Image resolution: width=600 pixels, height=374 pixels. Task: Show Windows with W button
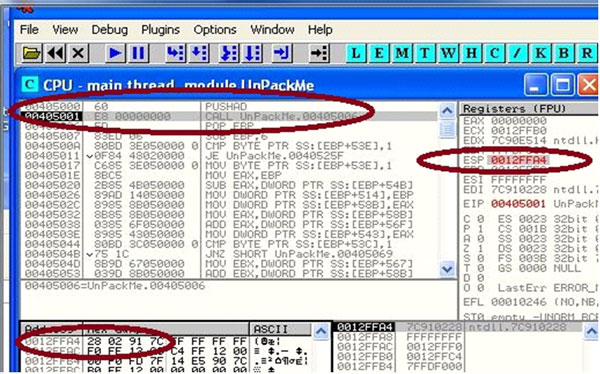(448, 53)
